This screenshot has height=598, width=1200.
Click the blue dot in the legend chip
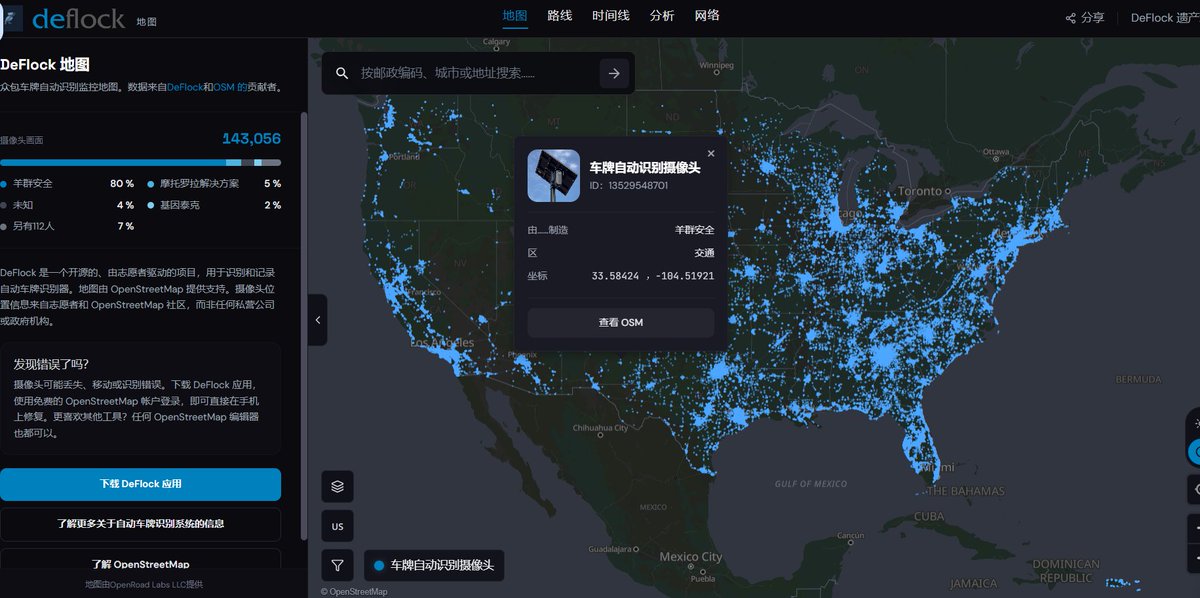tap(379, 566)
